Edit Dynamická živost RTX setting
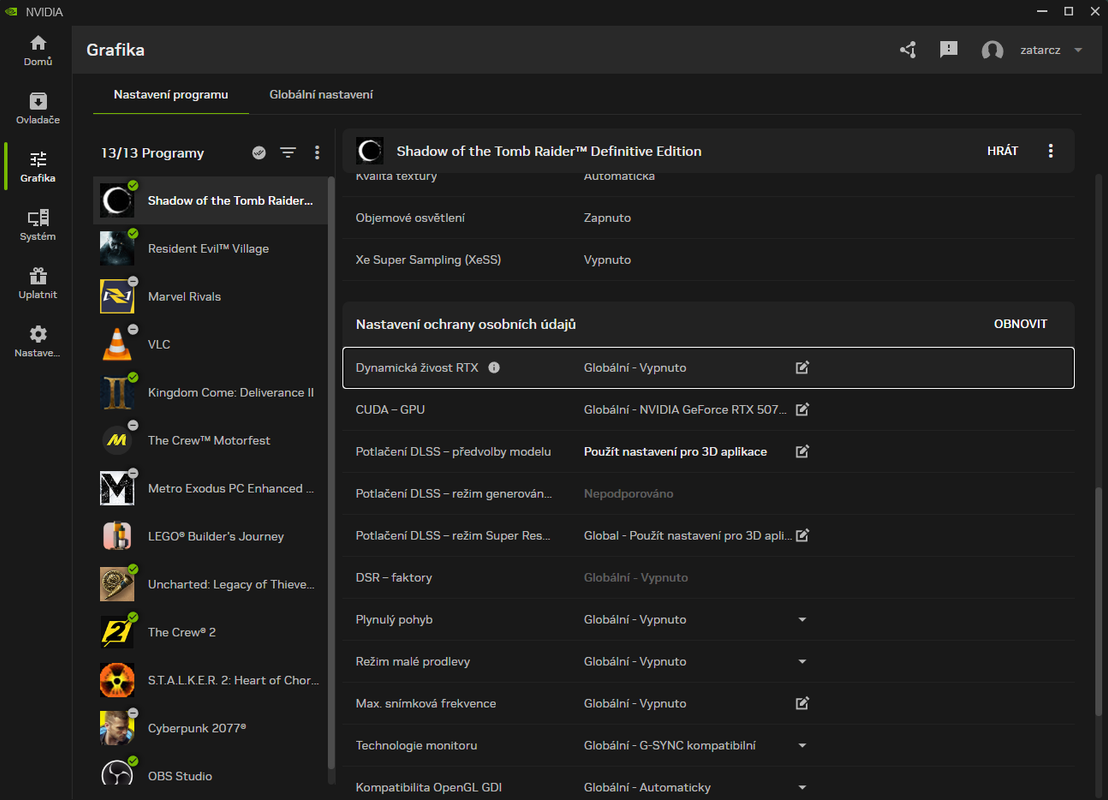1108x800 pixels. pos(802,367)
